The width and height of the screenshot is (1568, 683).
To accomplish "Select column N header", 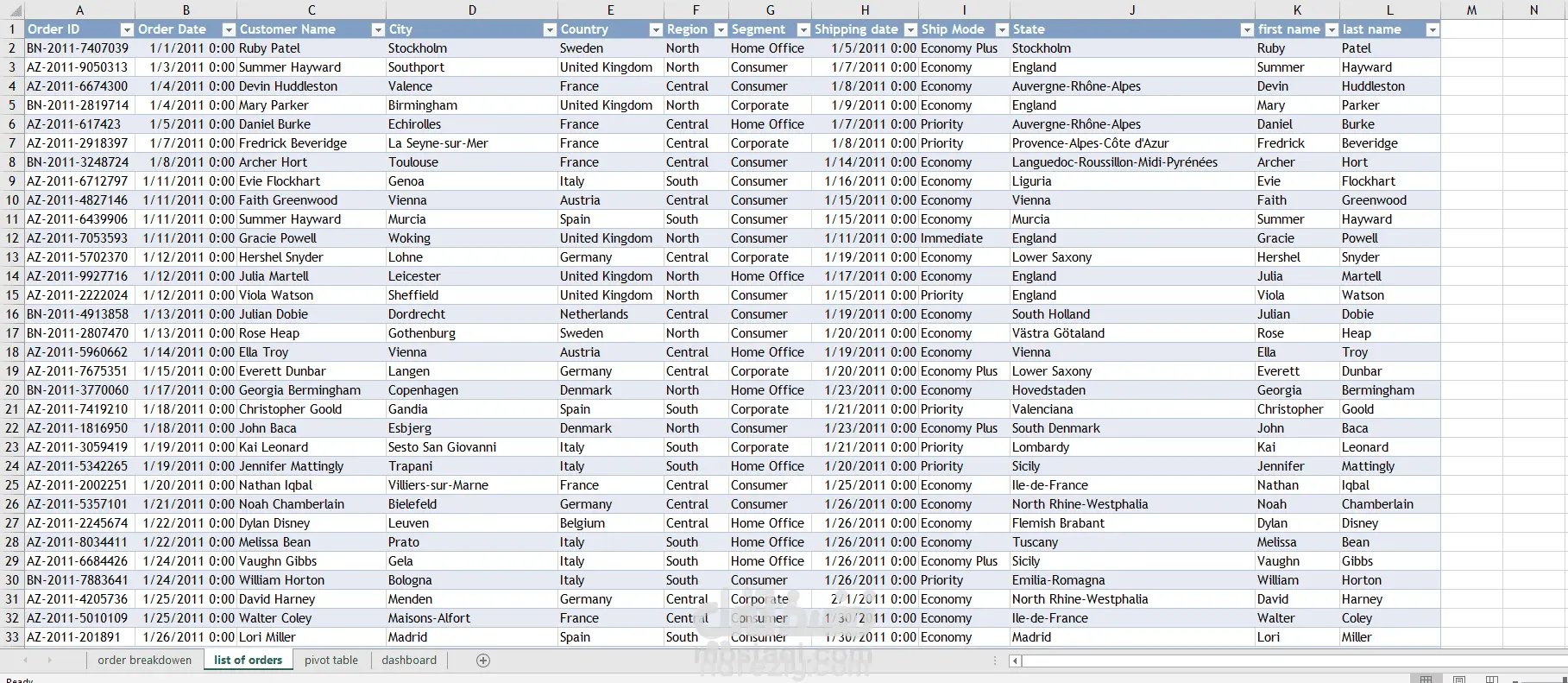I will [1533, 10].
